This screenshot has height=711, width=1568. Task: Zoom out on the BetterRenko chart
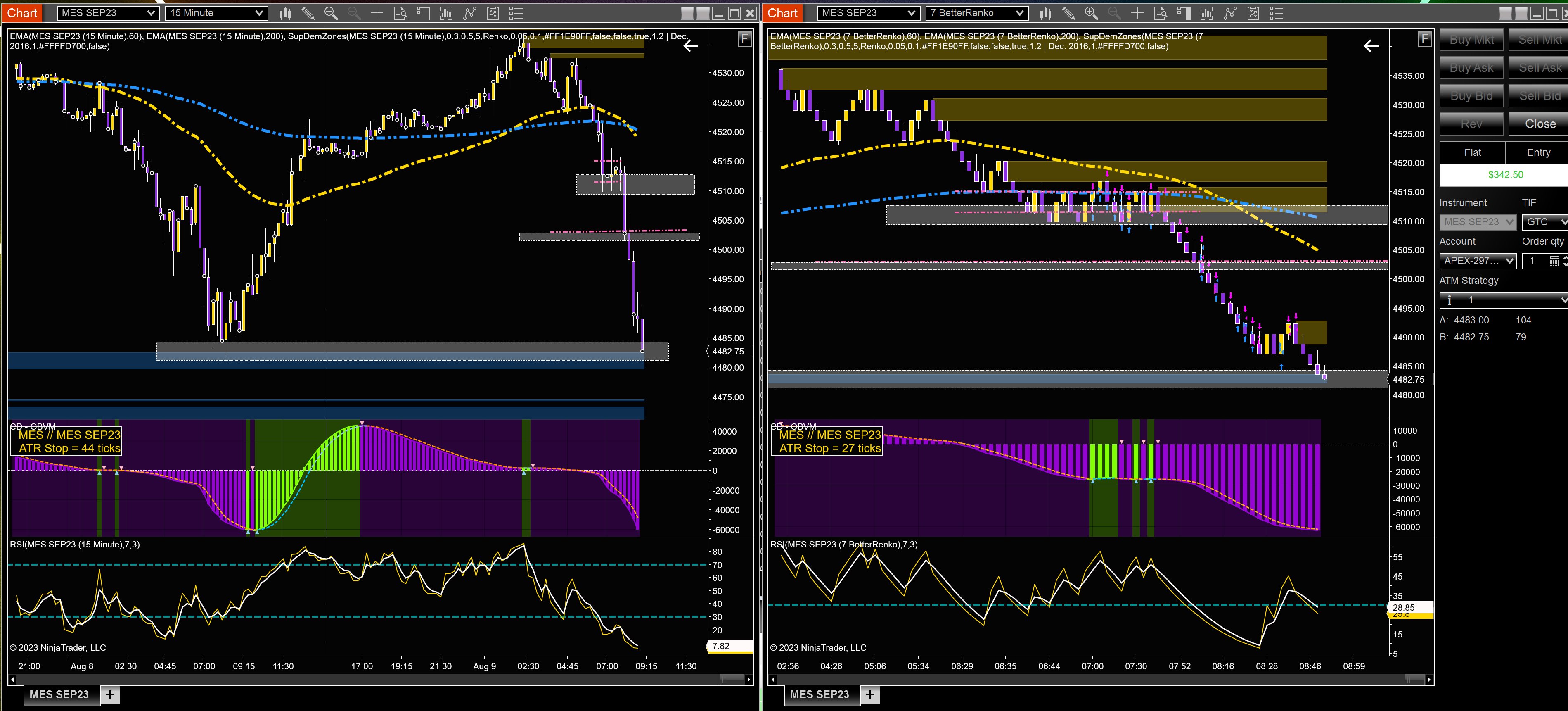coord(1115,13)
